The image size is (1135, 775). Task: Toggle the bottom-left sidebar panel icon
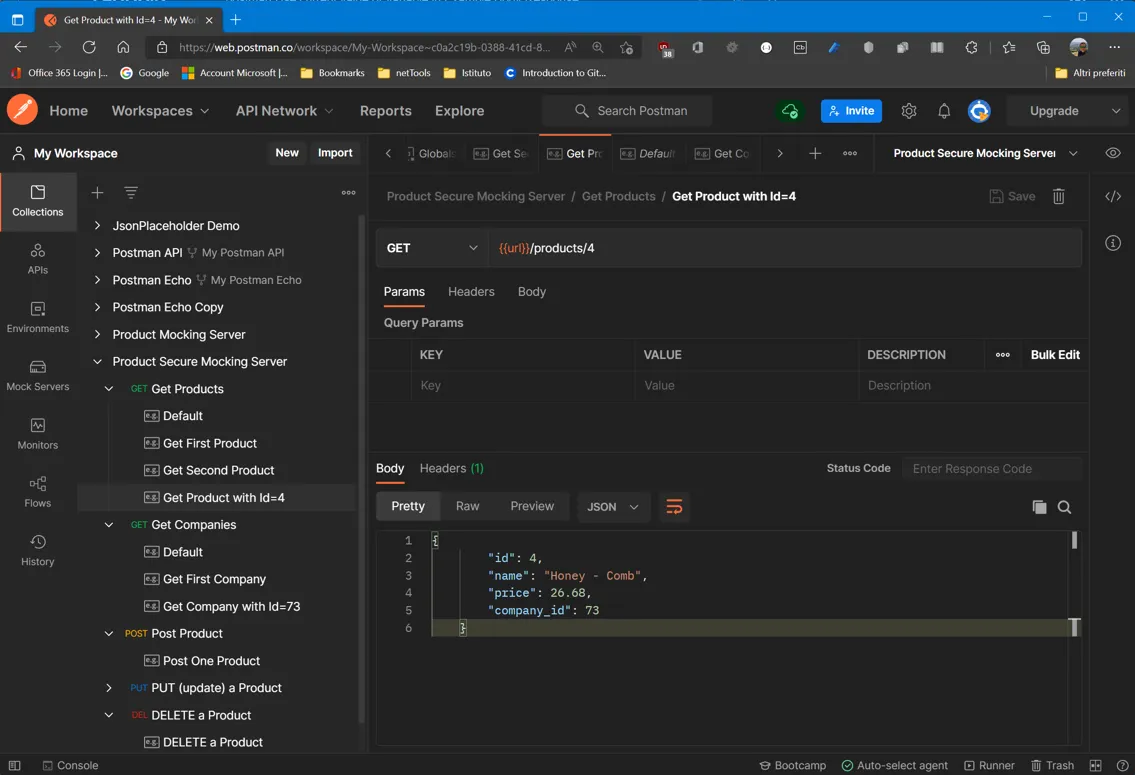(14, 766)
